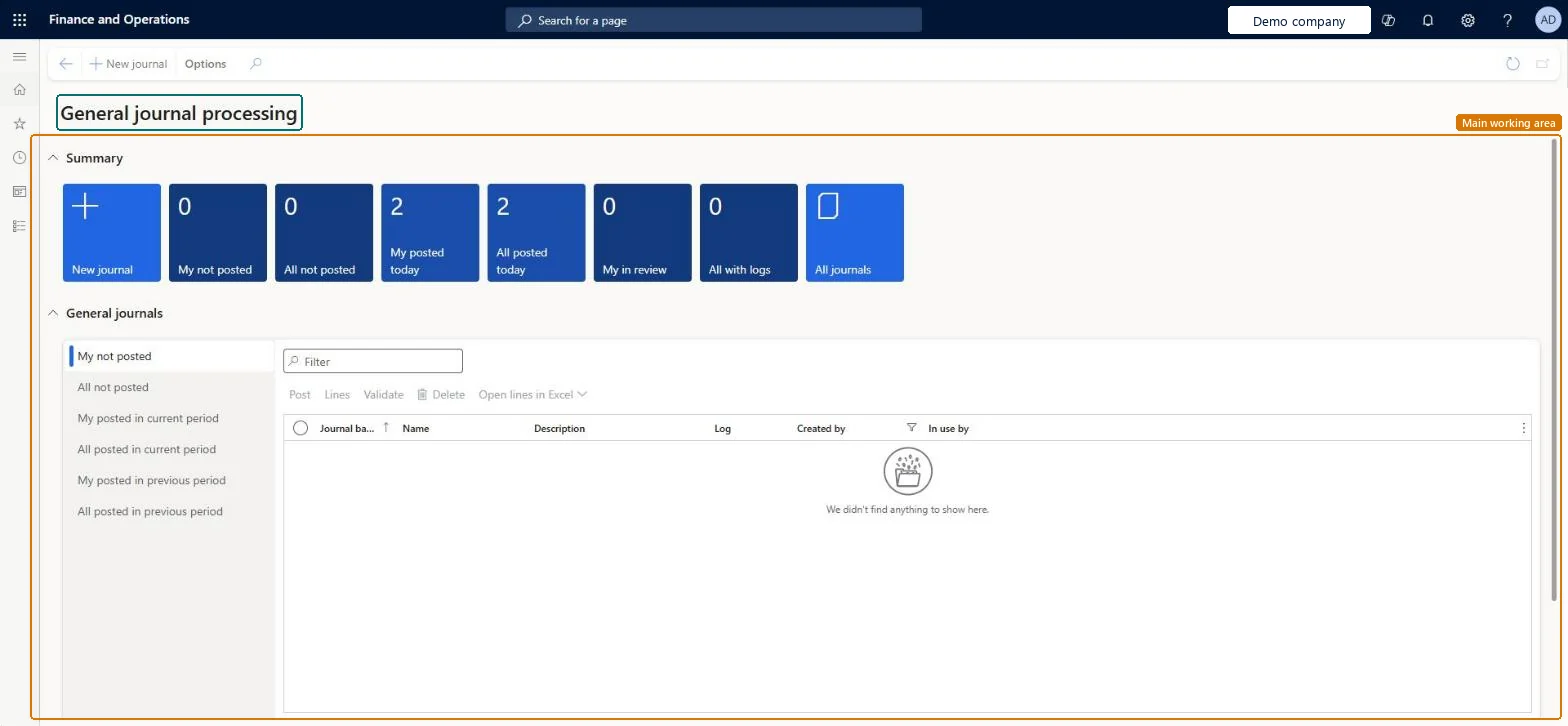Focus the Filter field above the grid

(373, 361)
